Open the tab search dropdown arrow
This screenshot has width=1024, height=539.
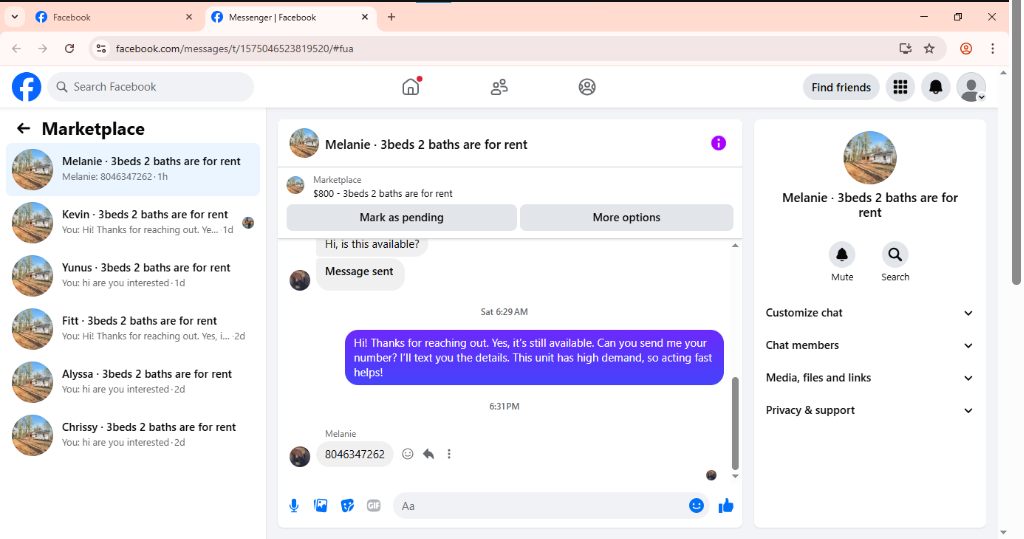click(x=14, y=17)
